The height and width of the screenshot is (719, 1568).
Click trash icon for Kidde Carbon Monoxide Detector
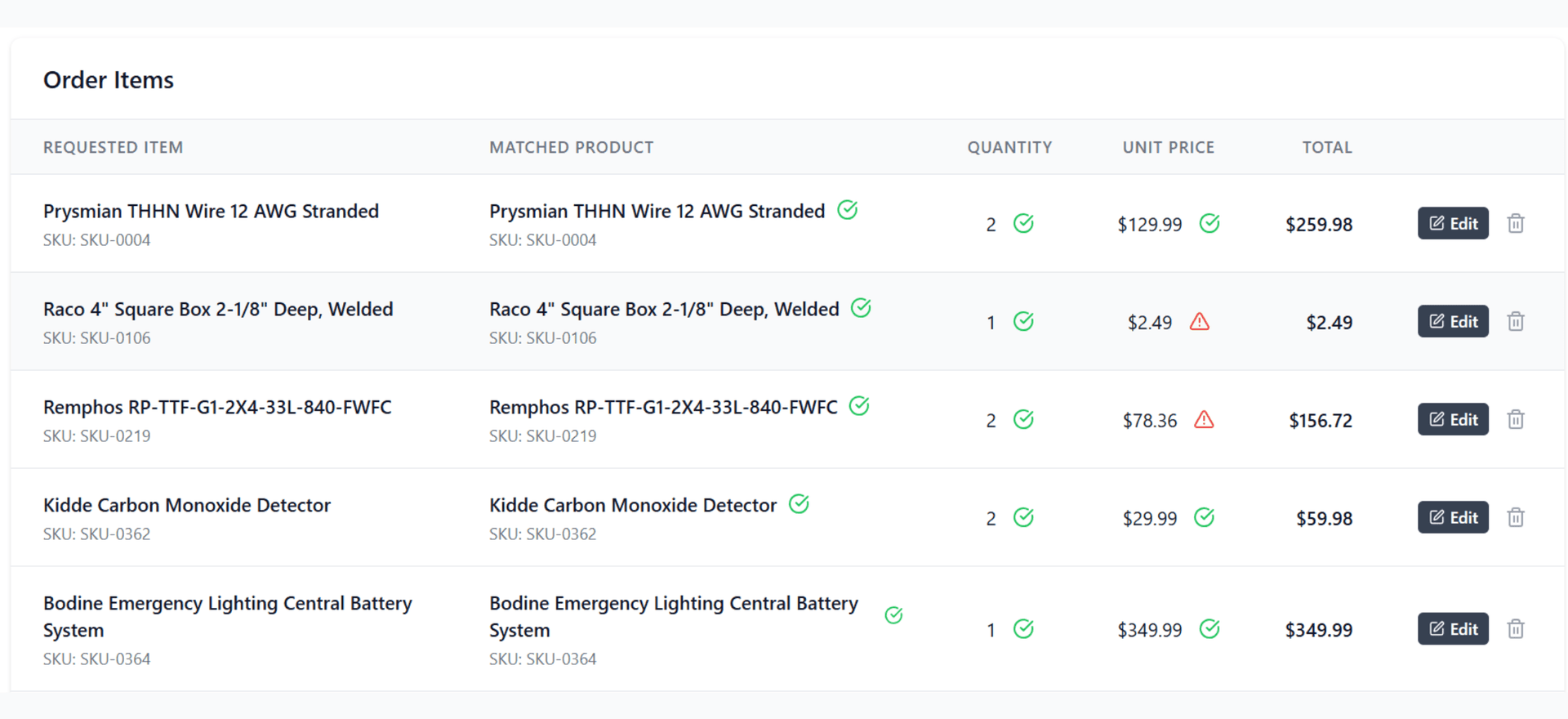1516,517
